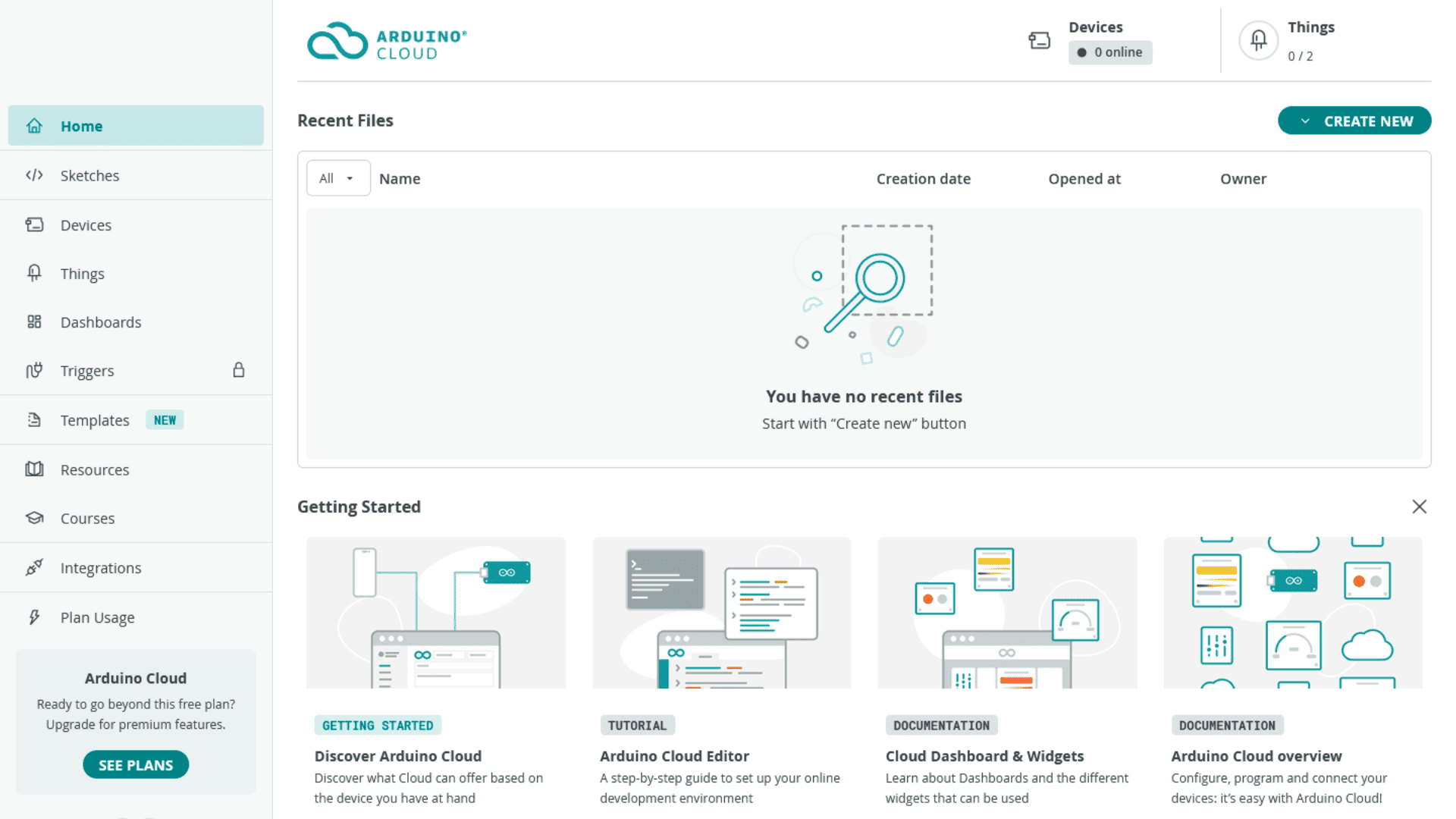The height and width of the screenshot is (819, 1456).
Task: Open the Arduino Cloud Editor tutorial thumbnail
Action: 722,613
